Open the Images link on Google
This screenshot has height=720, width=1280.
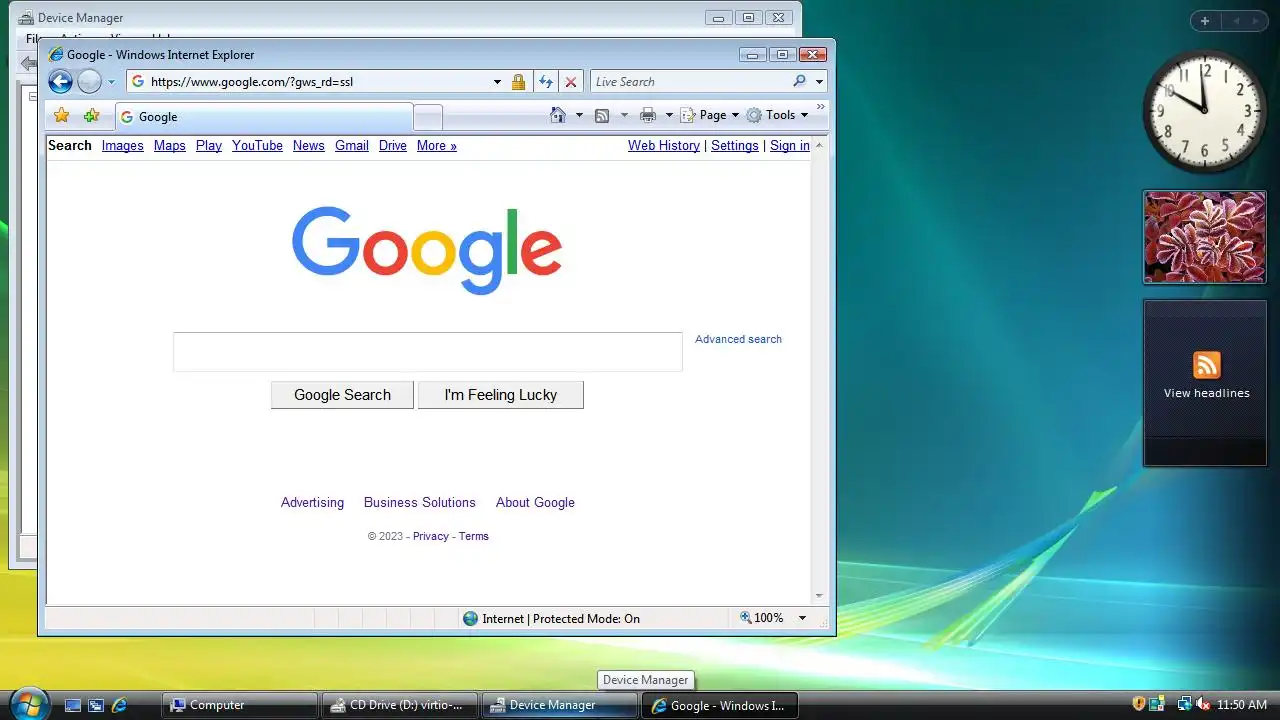point(123,145)
